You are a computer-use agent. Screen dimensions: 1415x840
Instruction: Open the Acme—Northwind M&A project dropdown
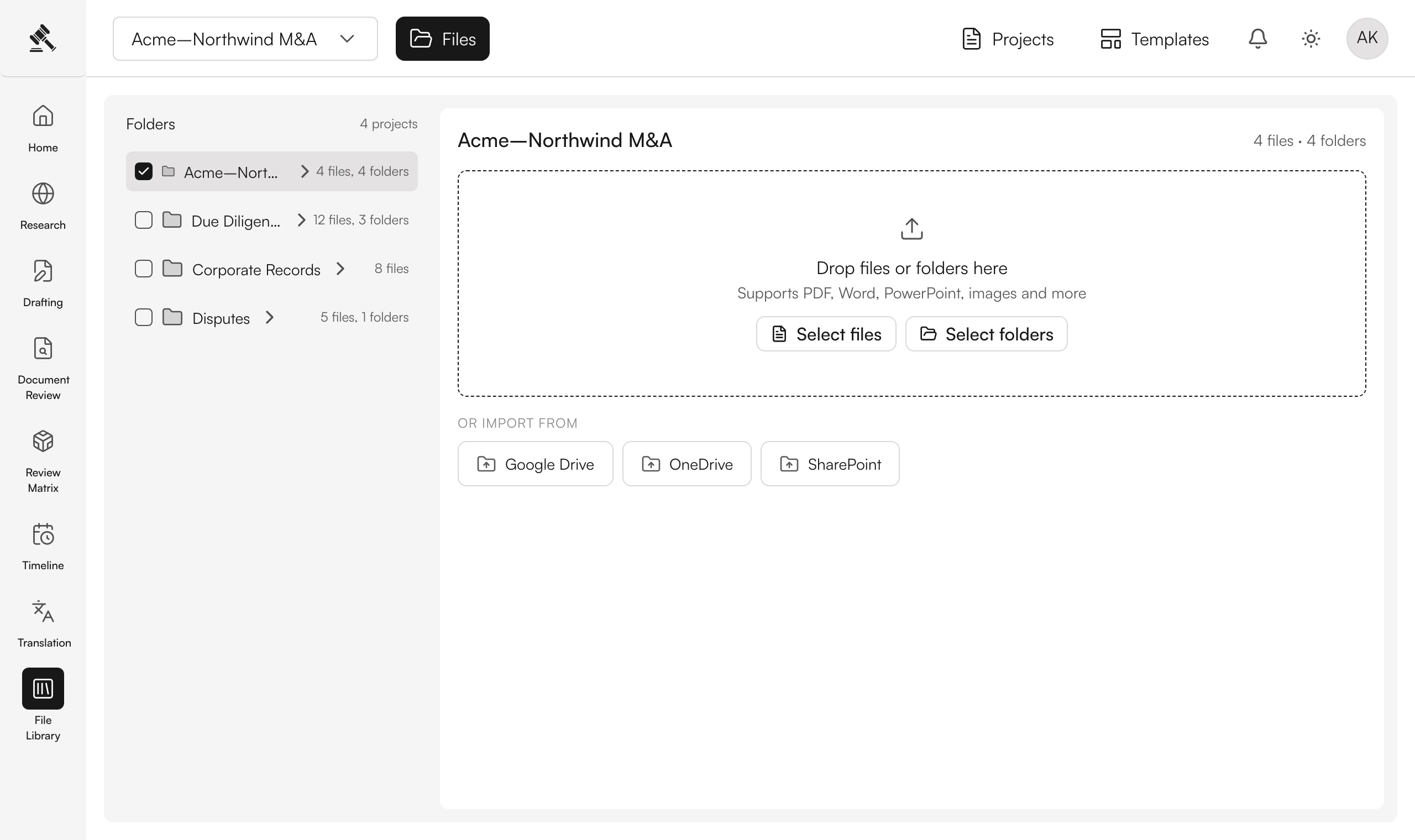click(x=245, y=39)
